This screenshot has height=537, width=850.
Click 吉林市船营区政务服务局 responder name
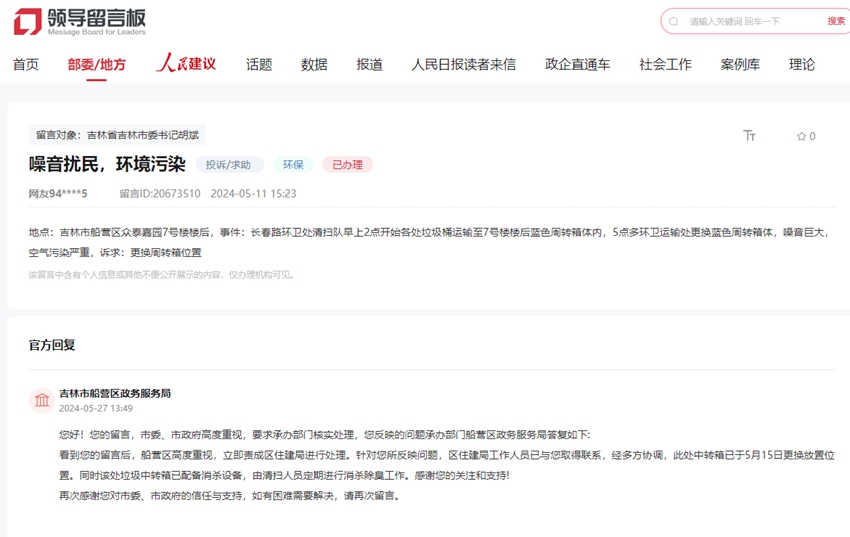click(115, 393)
